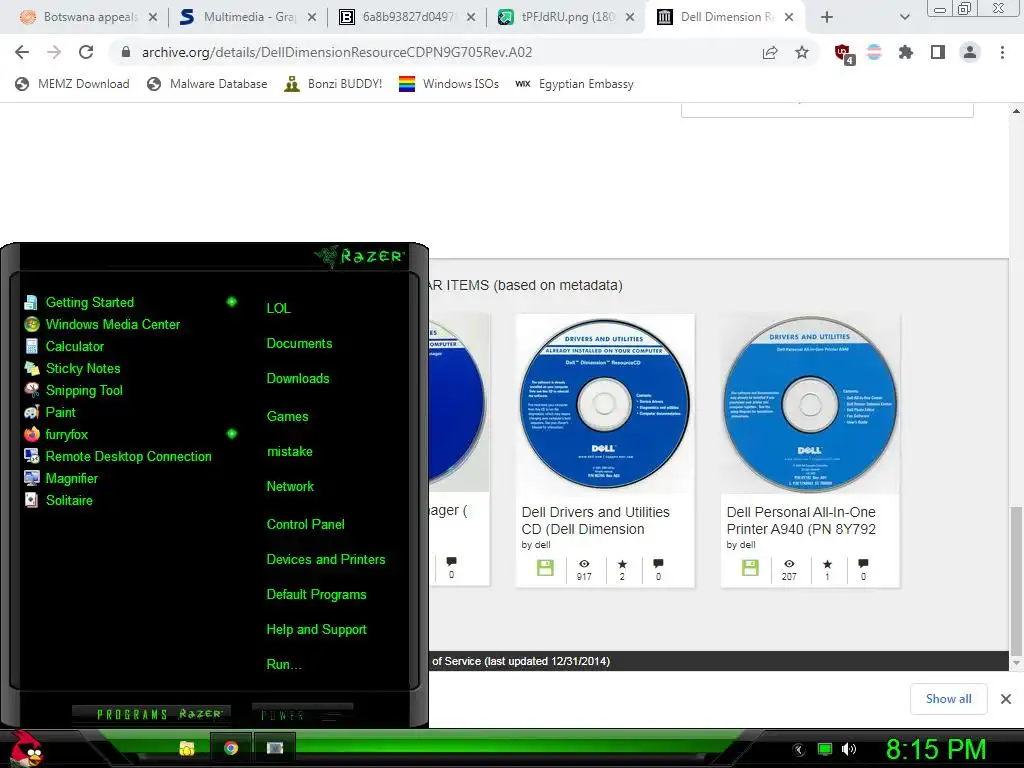1024x768 pixels.
Task: Open a new browser tab
Action: tap(827, 17)
